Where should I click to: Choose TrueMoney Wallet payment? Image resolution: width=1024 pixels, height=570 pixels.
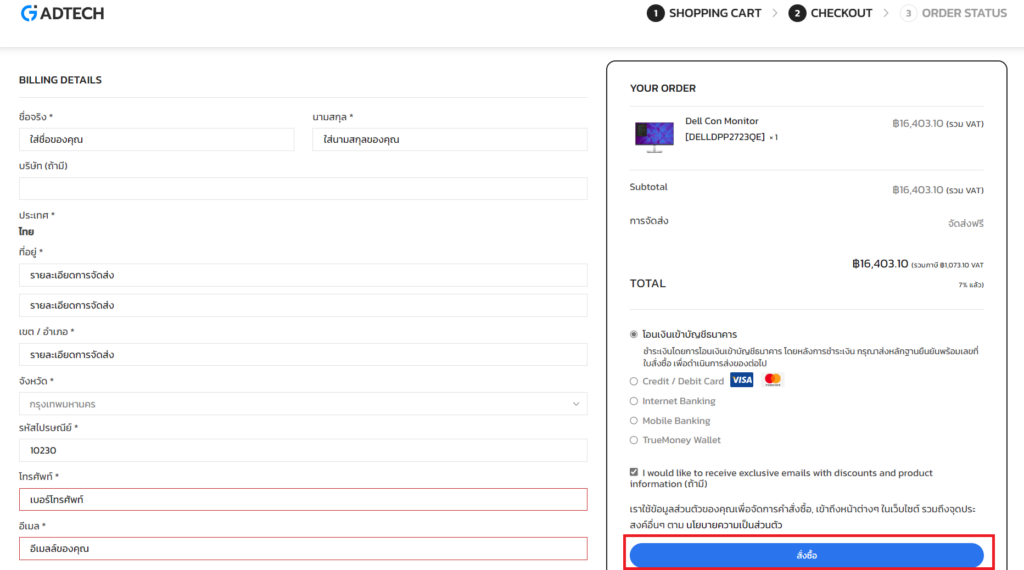(634, 440)
